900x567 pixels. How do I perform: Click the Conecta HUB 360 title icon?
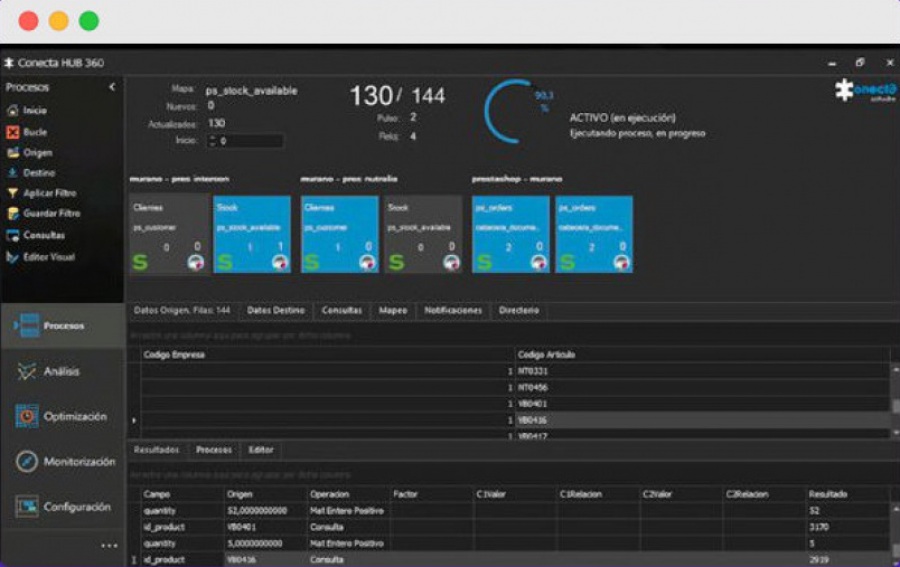[9, 63]
